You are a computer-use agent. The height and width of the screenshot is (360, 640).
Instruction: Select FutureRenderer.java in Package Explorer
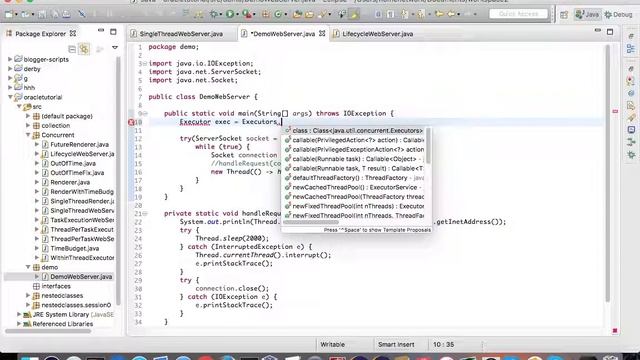click(x=79, y=144)
